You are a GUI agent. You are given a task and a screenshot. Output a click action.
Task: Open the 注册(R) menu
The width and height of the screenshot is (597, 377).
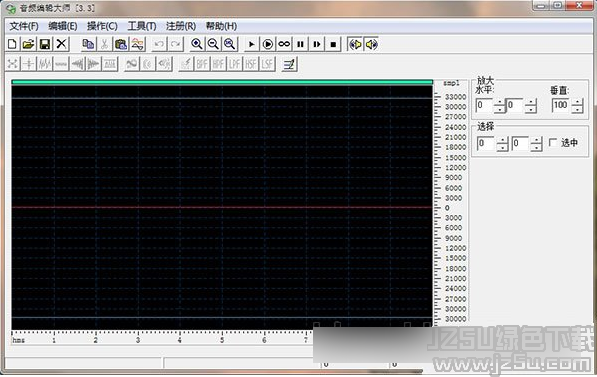point(181,26)
